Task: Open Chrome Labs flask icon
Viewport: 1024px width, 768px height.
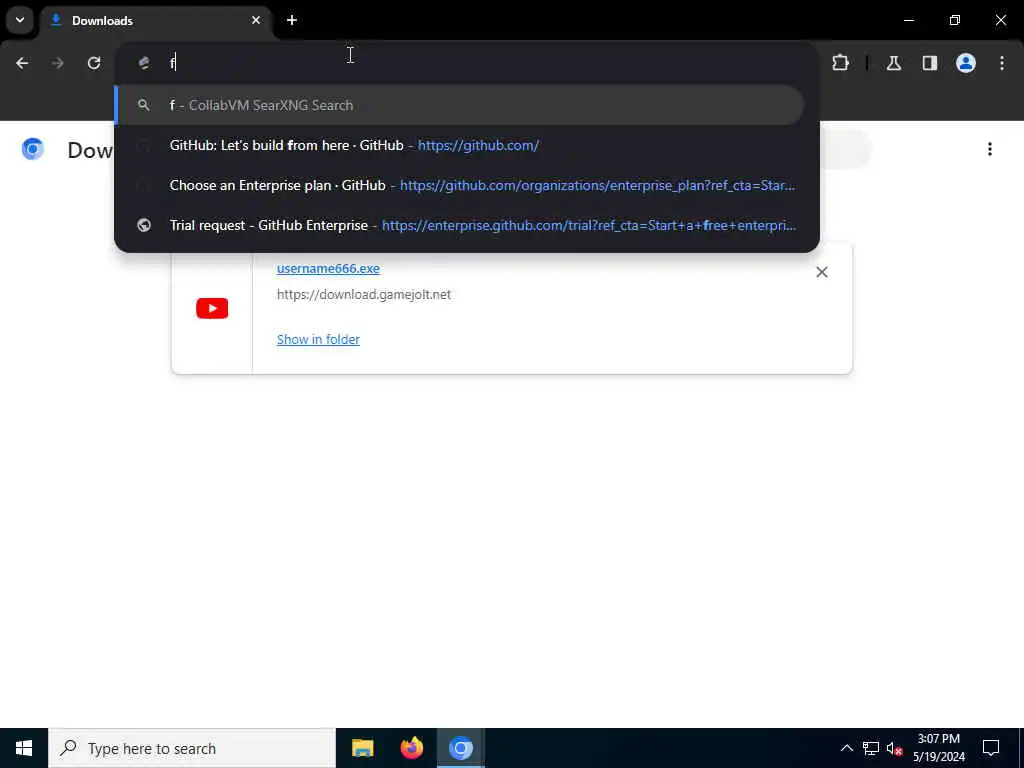Action: (894, 63)
